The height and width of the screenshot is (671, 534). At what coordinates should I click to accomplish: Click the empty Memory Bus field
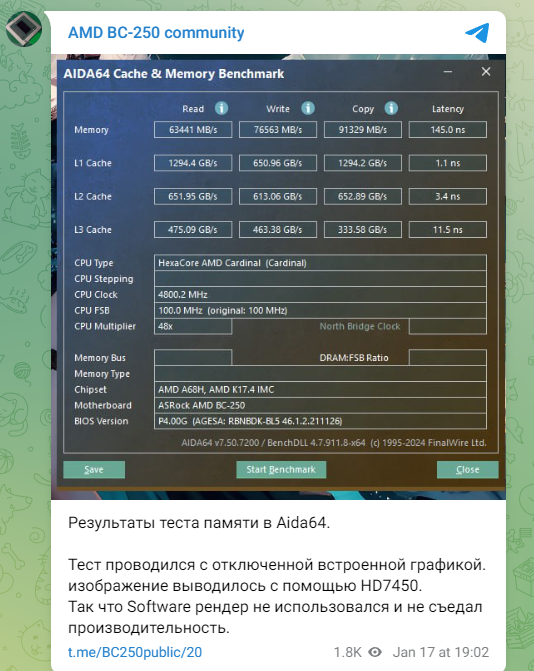click(x=193, y=358)
